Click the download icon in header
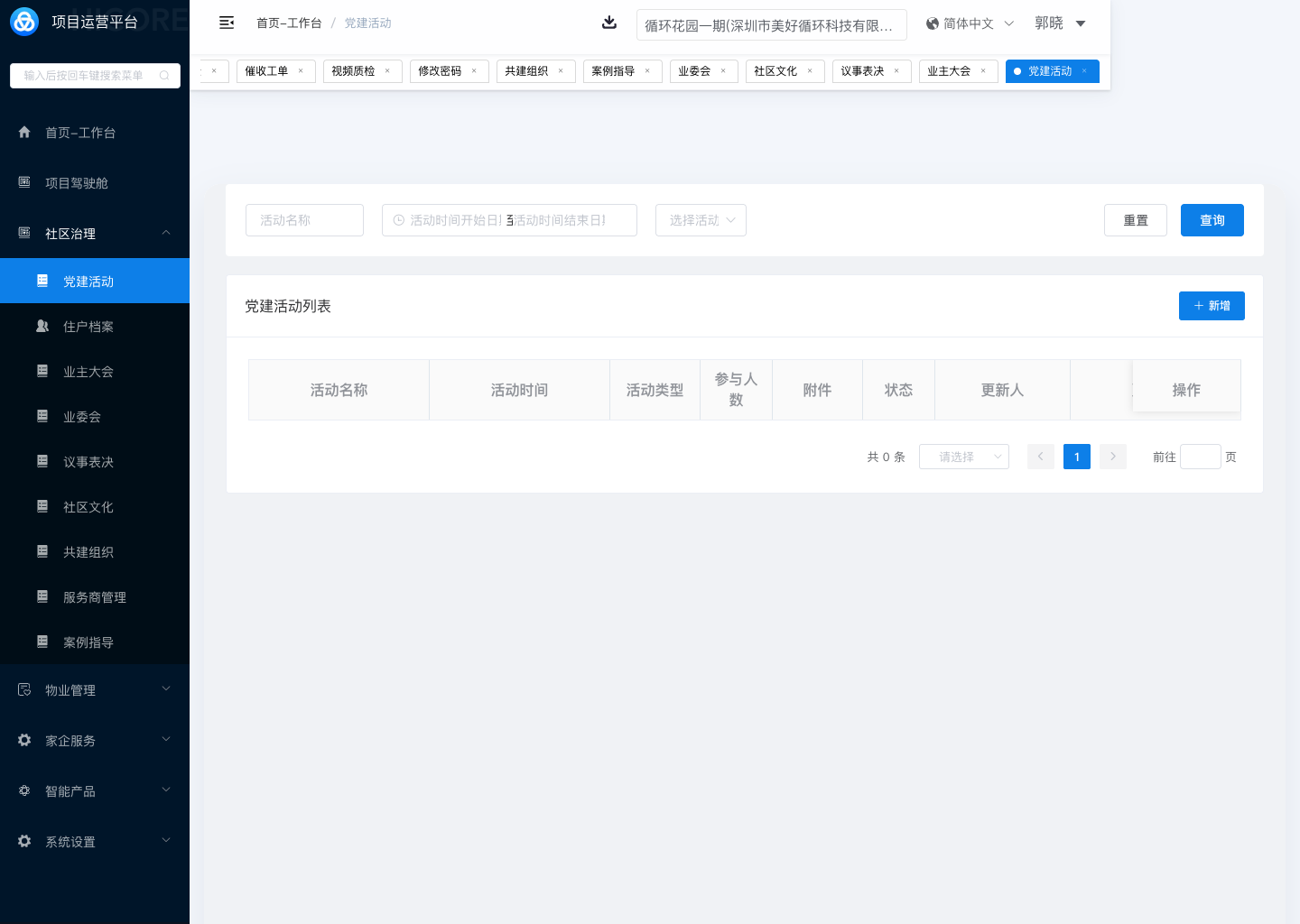This screenshot has height=924, width=1300. pyautogui.click(x=609, y=23)
